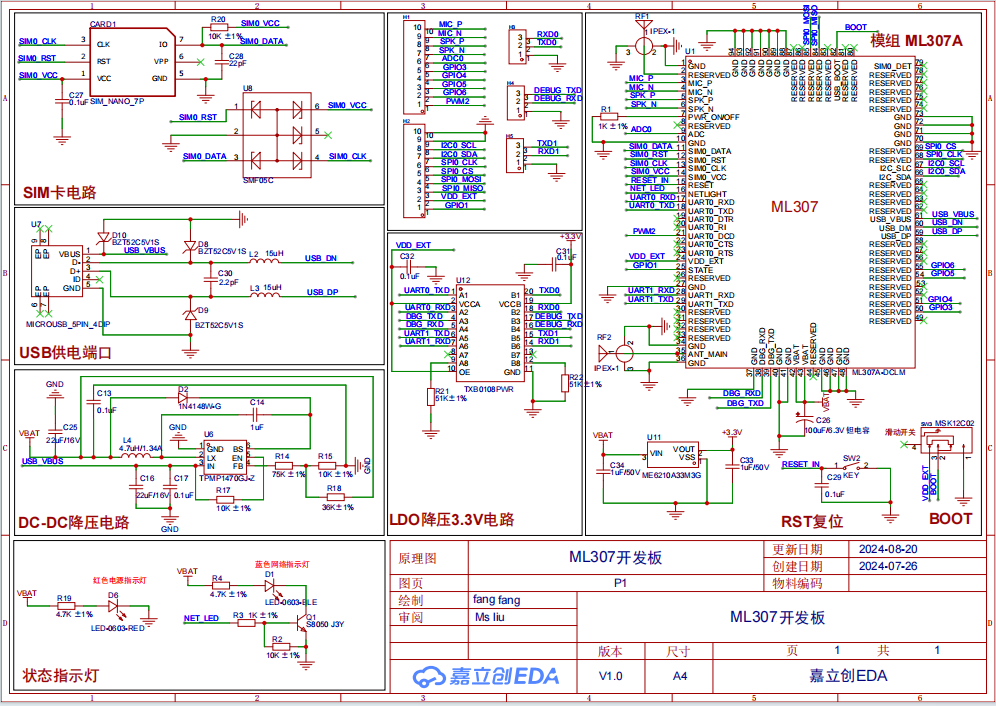
Task: Select header H4 with DEBUG_TXD pins
Action: coord(516,104)
